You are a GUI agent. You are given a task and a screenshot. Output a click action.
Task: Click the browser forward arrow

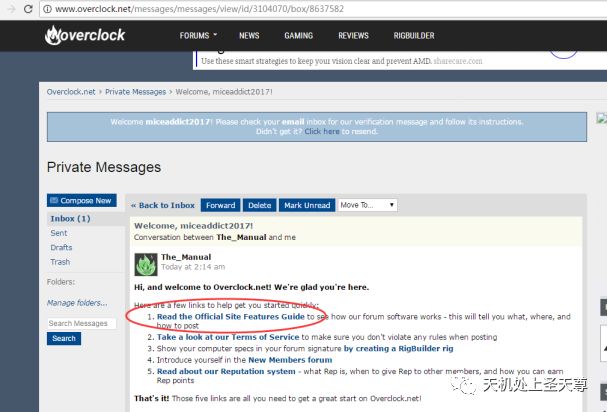pos(11,9)
